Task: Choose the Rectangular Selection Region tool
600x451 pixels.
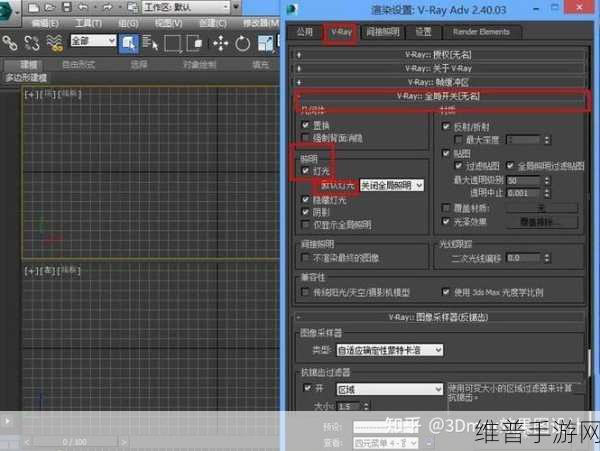Action: pos(173,43)
